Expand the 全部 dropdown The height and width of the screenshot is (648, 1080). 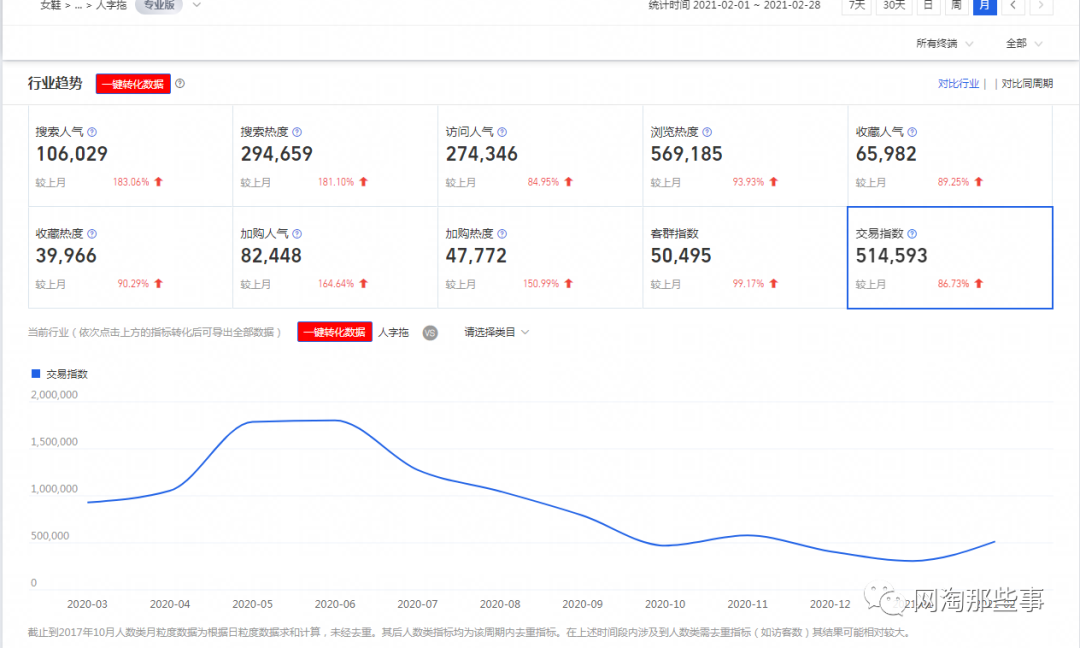click(x=1024, y=43)
